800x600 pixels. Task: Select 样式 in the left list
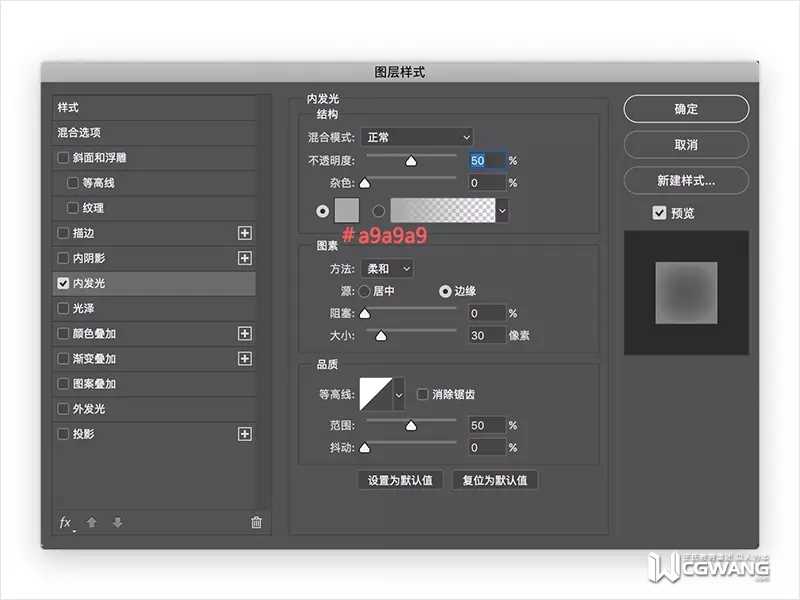155,108
